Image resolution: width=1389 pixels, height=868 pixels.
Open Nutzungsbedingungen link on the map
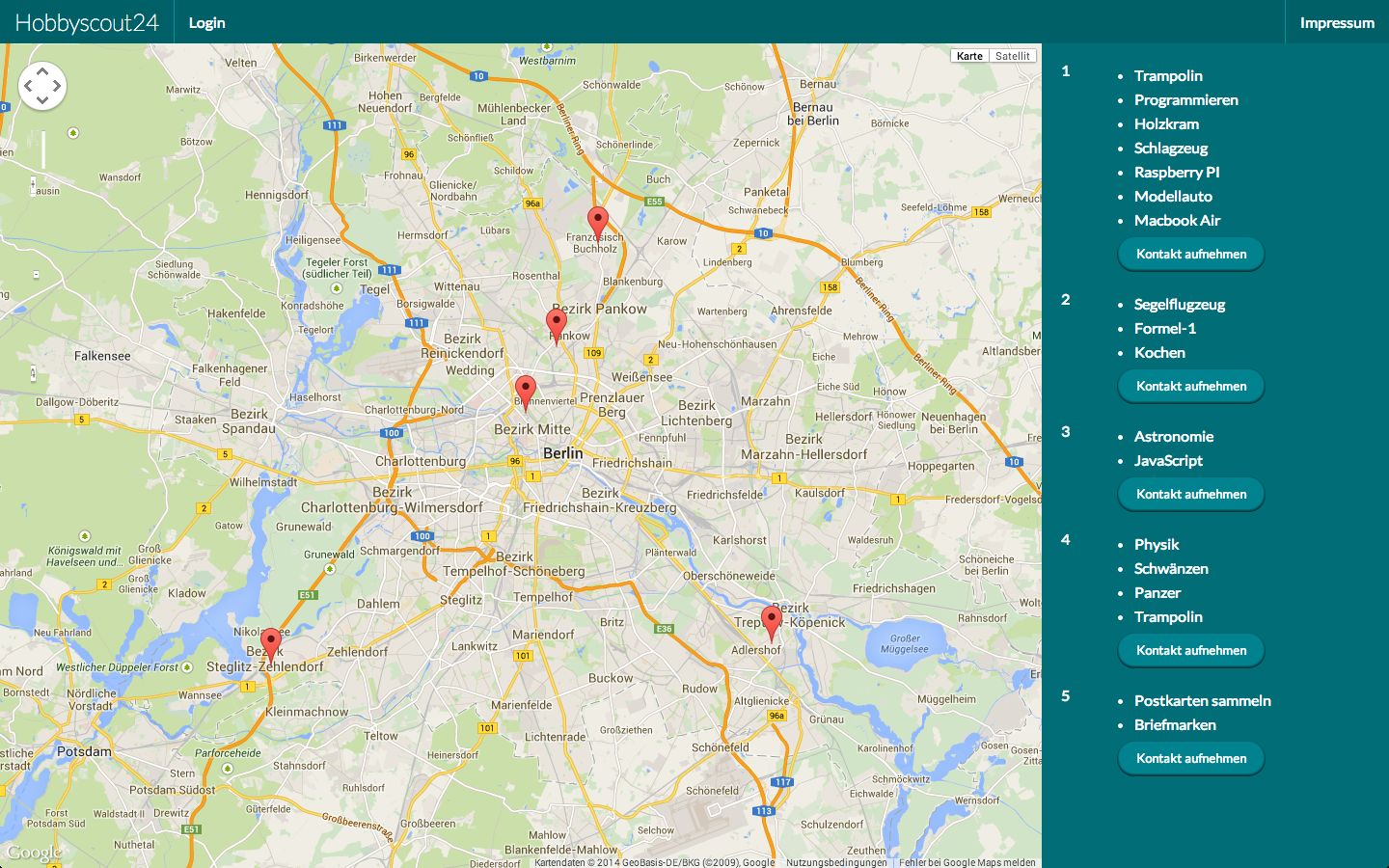tap(836, 862)
